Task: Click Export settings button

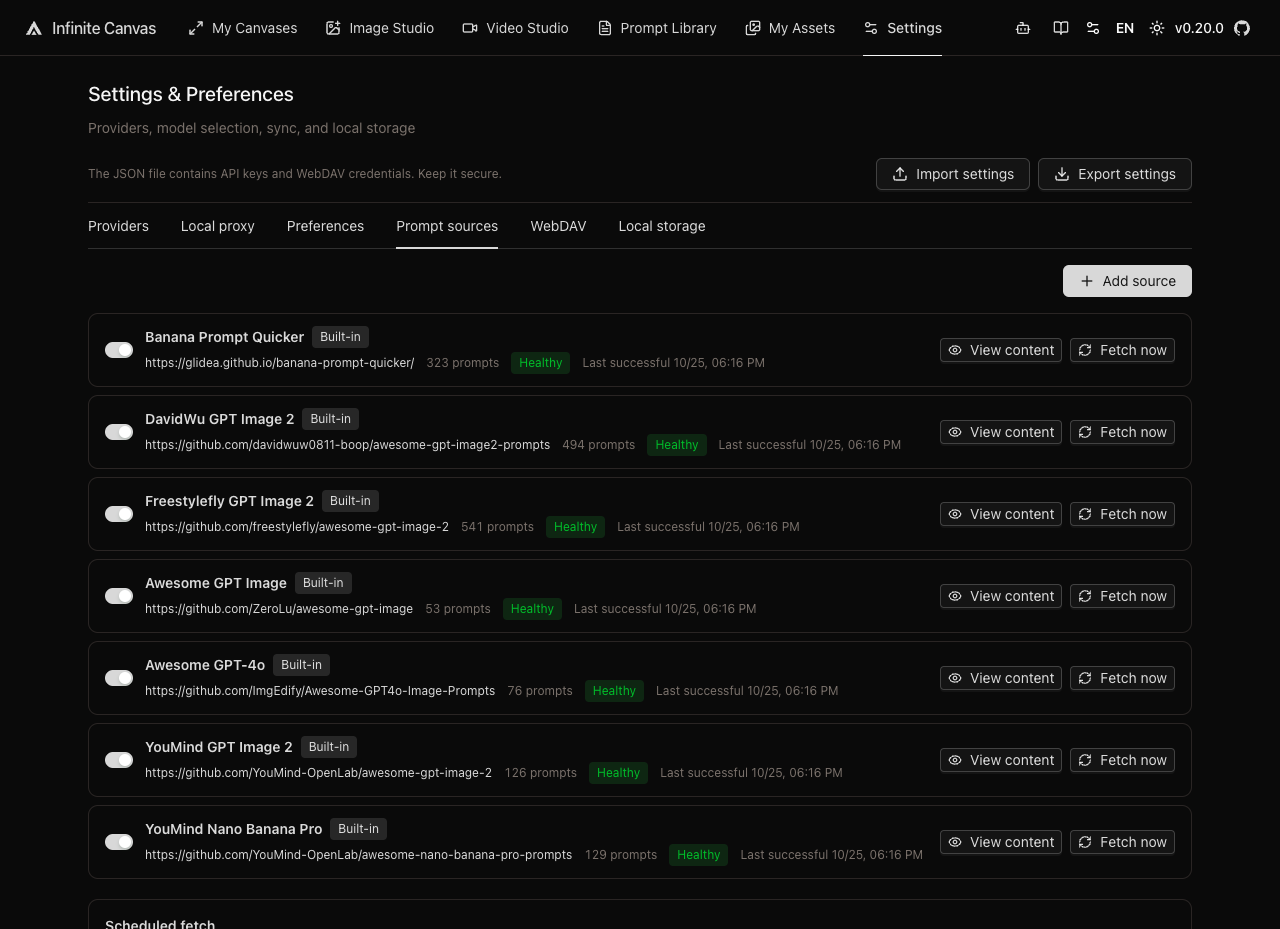Action: click(x=1115, y=174)
